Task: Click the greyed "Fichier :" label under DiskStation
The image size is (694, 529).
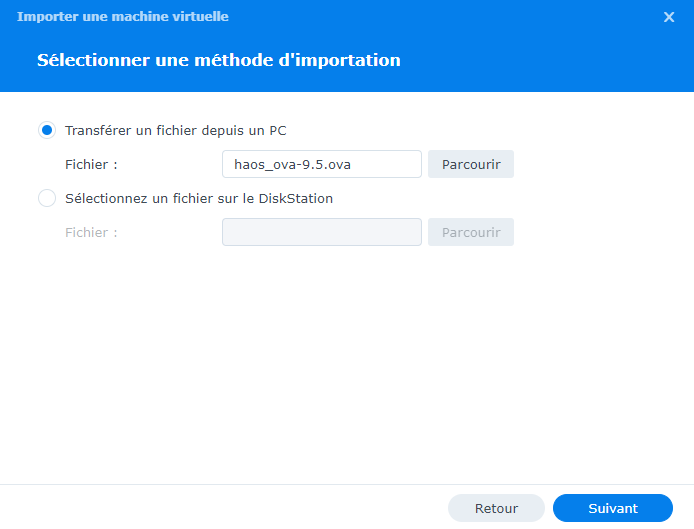Action: click(91, 232)
